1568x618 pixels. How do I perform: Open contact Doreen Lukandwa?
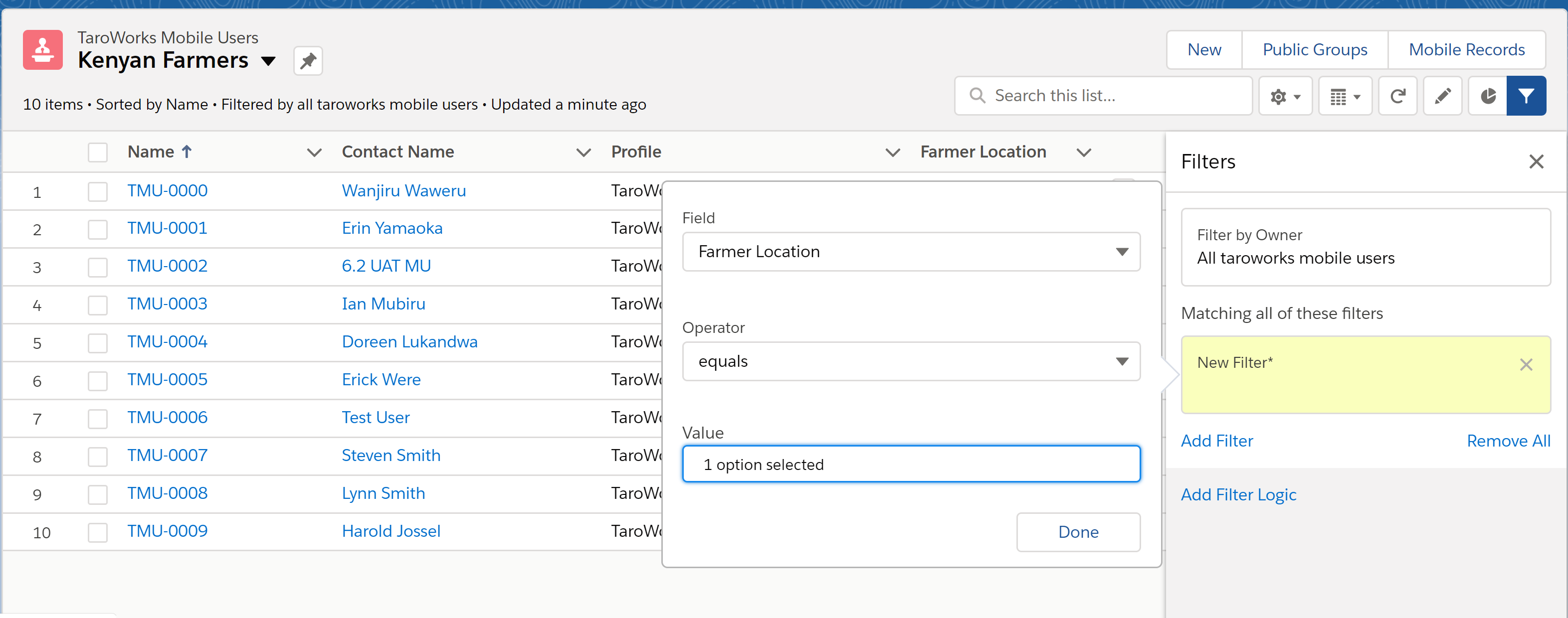(409, 342)
